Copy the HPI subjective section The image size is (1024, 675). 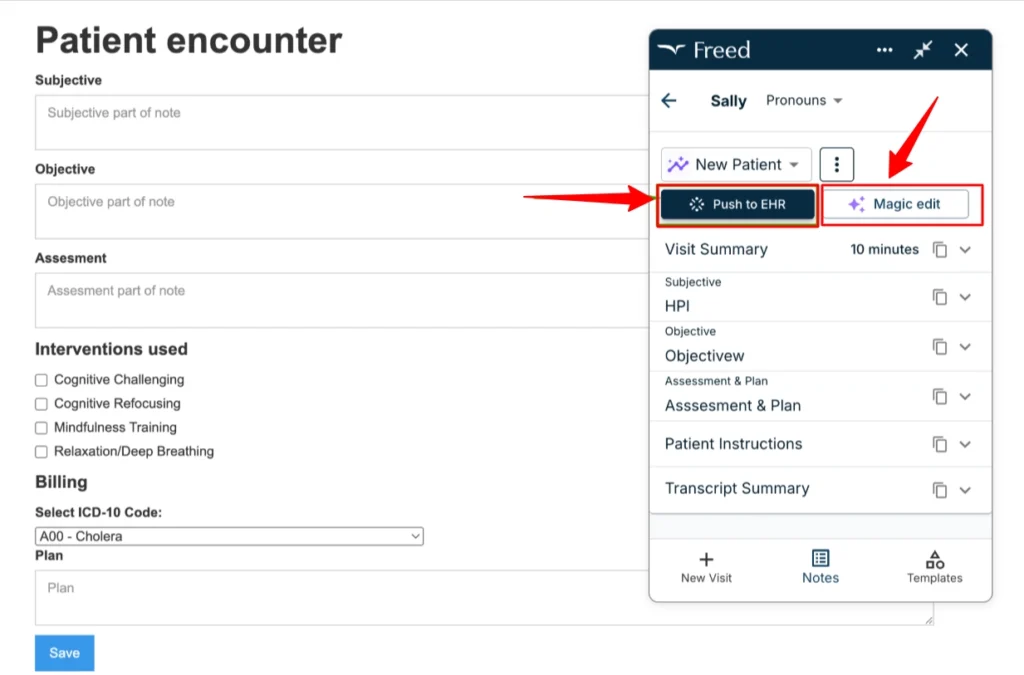940,297
